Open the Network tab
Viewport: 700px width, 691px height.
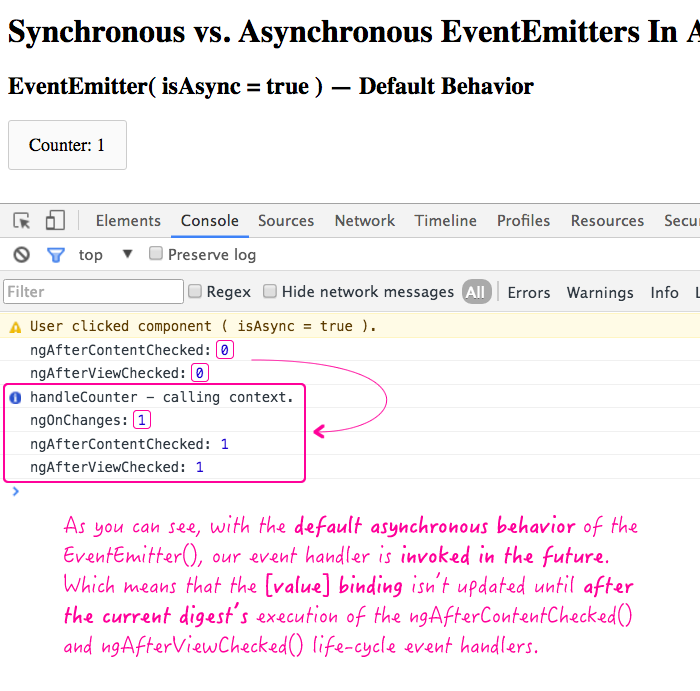coord(364,221)
